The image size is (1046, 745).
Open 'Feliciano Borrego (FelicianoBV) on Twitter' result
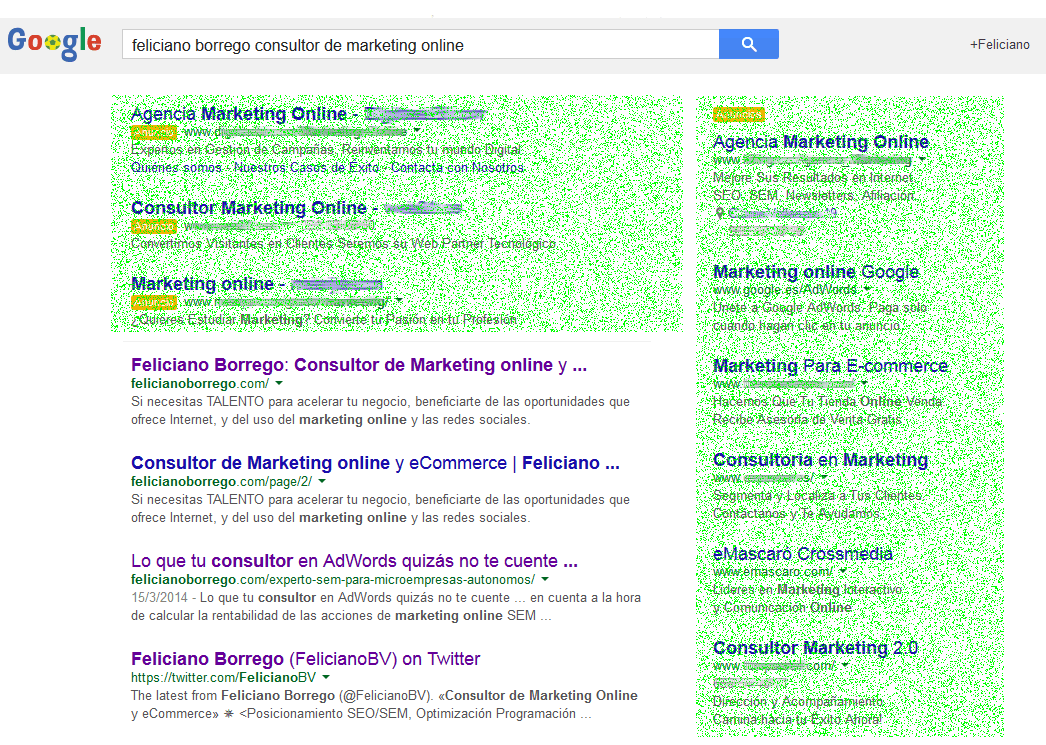(x=306, y=659)
